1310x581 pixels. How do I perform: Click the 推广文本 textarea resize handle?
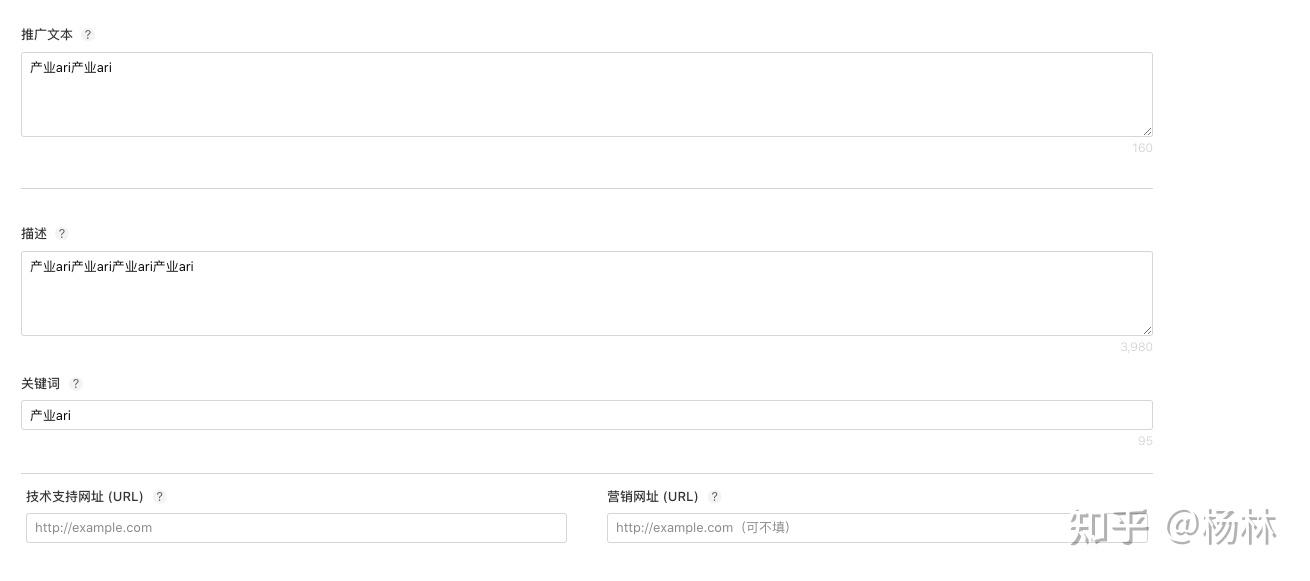pos(1147,131)
